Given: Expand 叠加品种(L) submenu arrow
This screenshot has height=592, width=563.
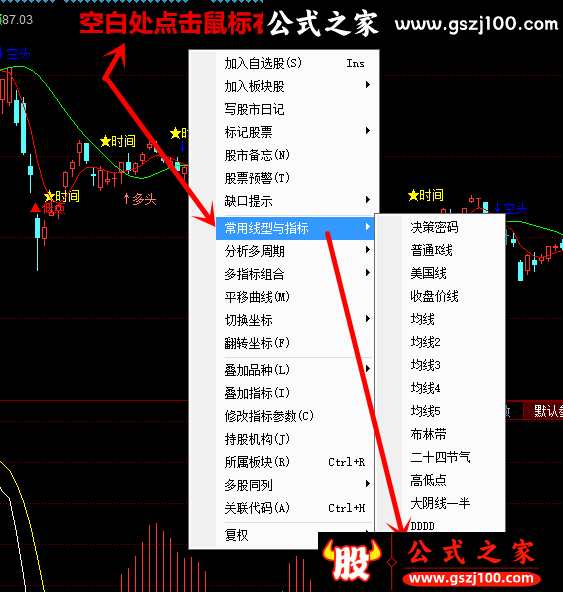Looking at the screenshot, I should click(x=368, y=369).
